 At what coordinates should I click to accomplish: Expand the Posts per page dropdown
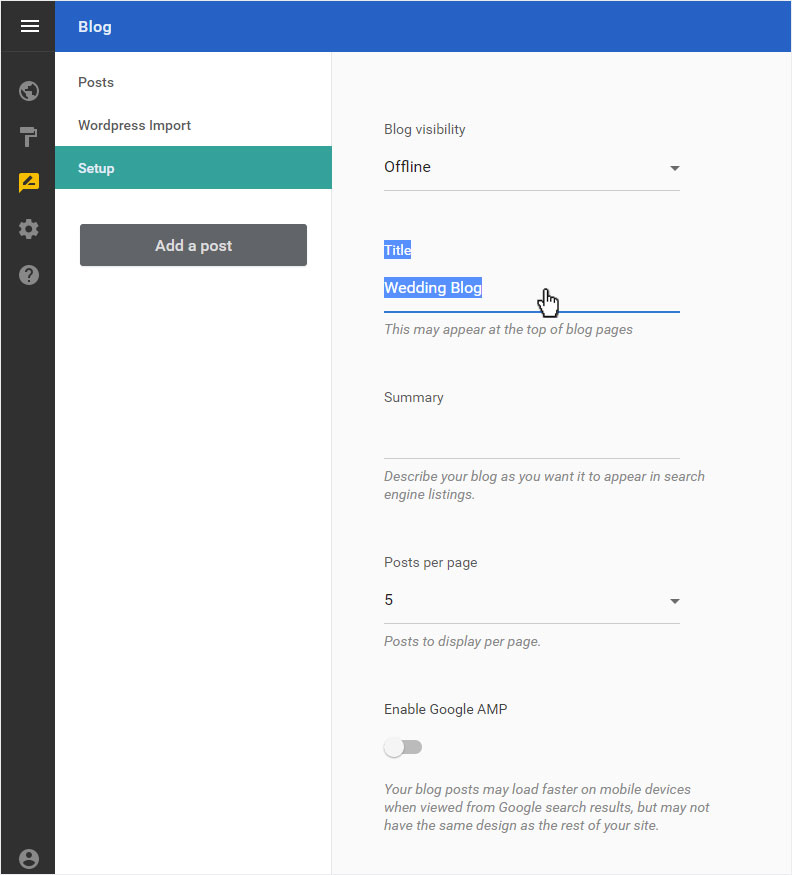[531, 600]
